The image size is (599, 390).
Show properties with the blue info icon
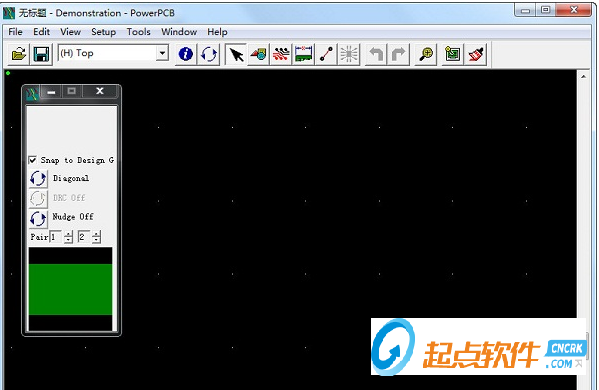(x=186, y=54)
